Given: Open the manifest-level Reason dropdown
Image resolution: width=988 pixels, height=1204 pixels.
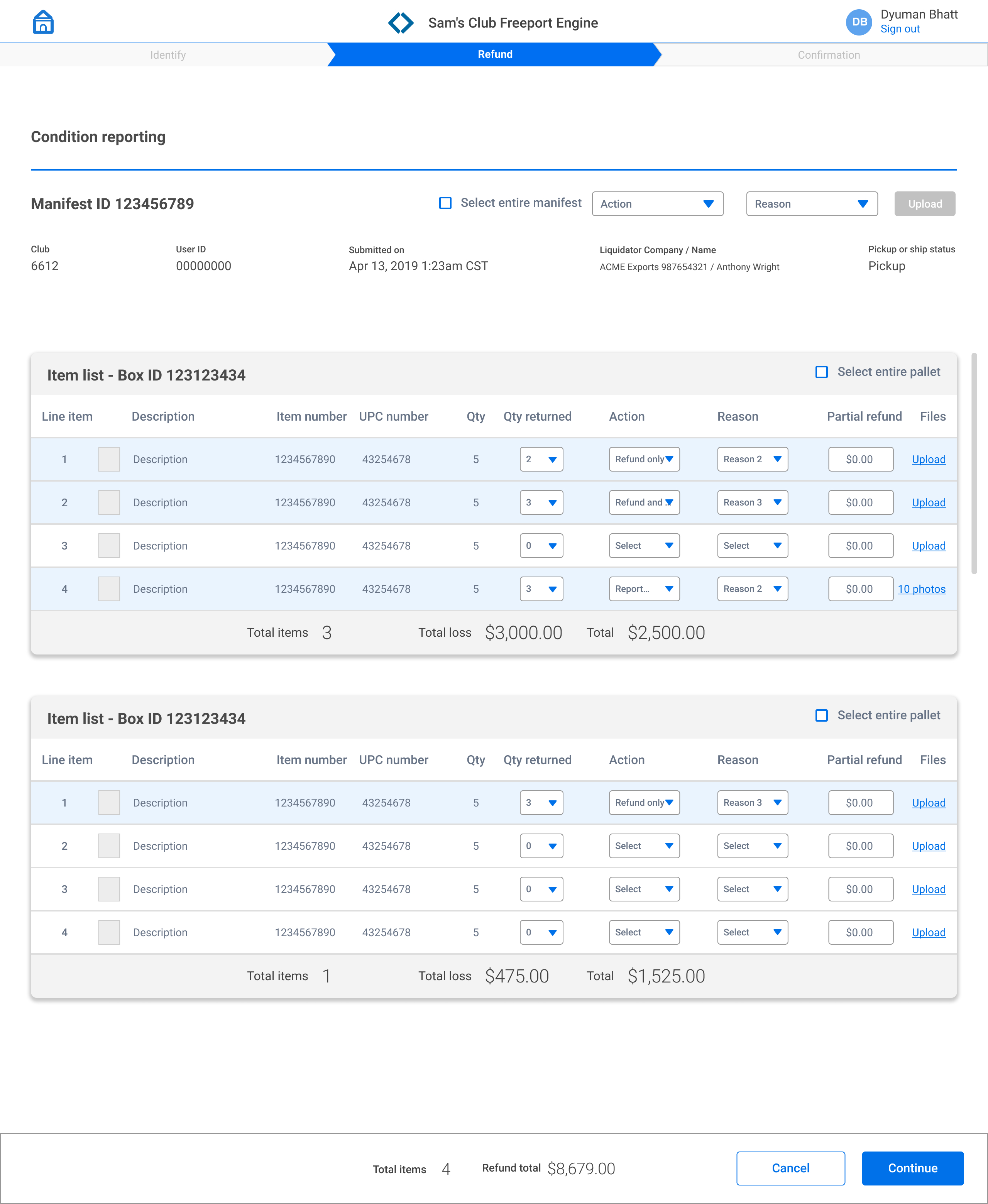Looking at the screenshot, I should 812,204.
